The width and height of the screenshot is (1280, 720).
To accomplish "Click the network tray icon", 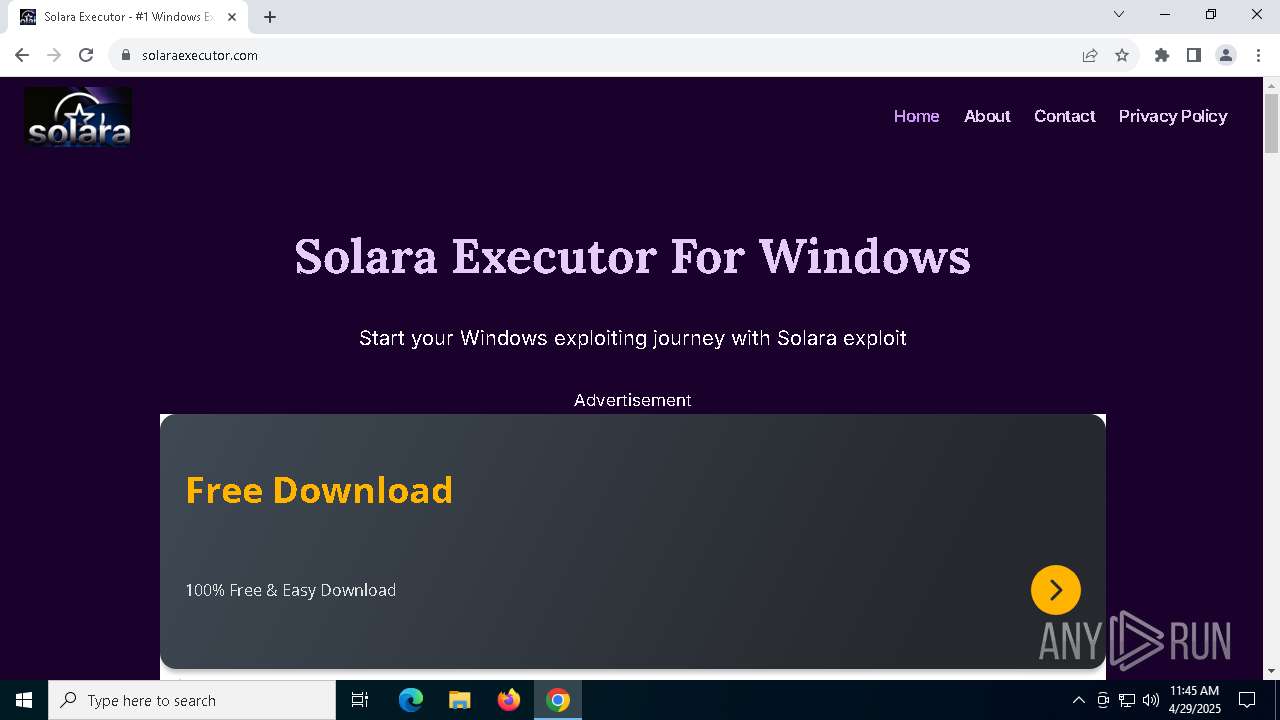I will coord(1127,700).
